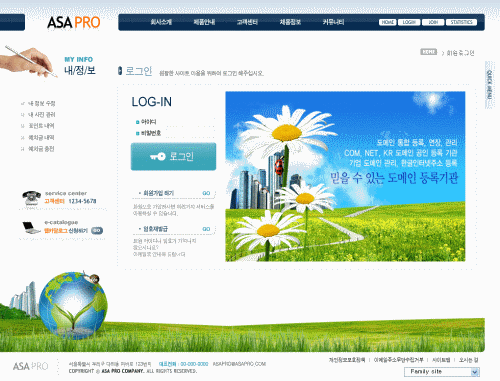Click the GO badge beside e-catalogue
The image size is (500, 381).
click(97, 230)
